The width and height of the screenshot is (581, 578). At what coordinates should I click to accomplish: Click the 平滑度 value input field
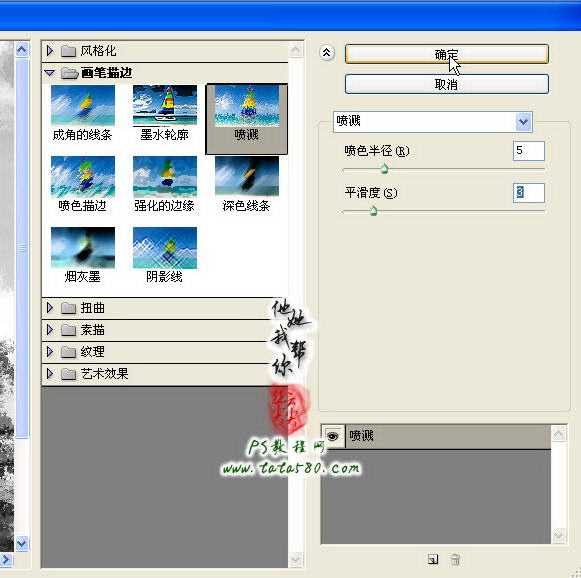point(529,193)
